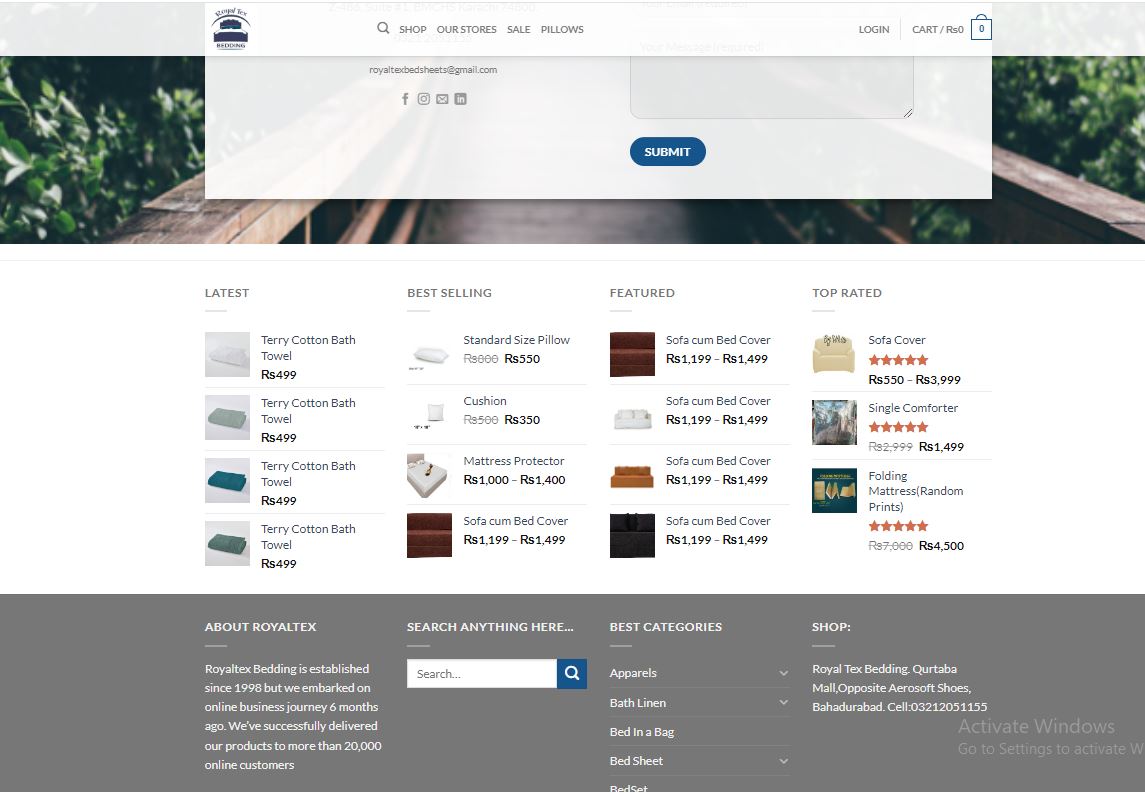Open the Sofa Cover product link

click(x=897, y=339)
